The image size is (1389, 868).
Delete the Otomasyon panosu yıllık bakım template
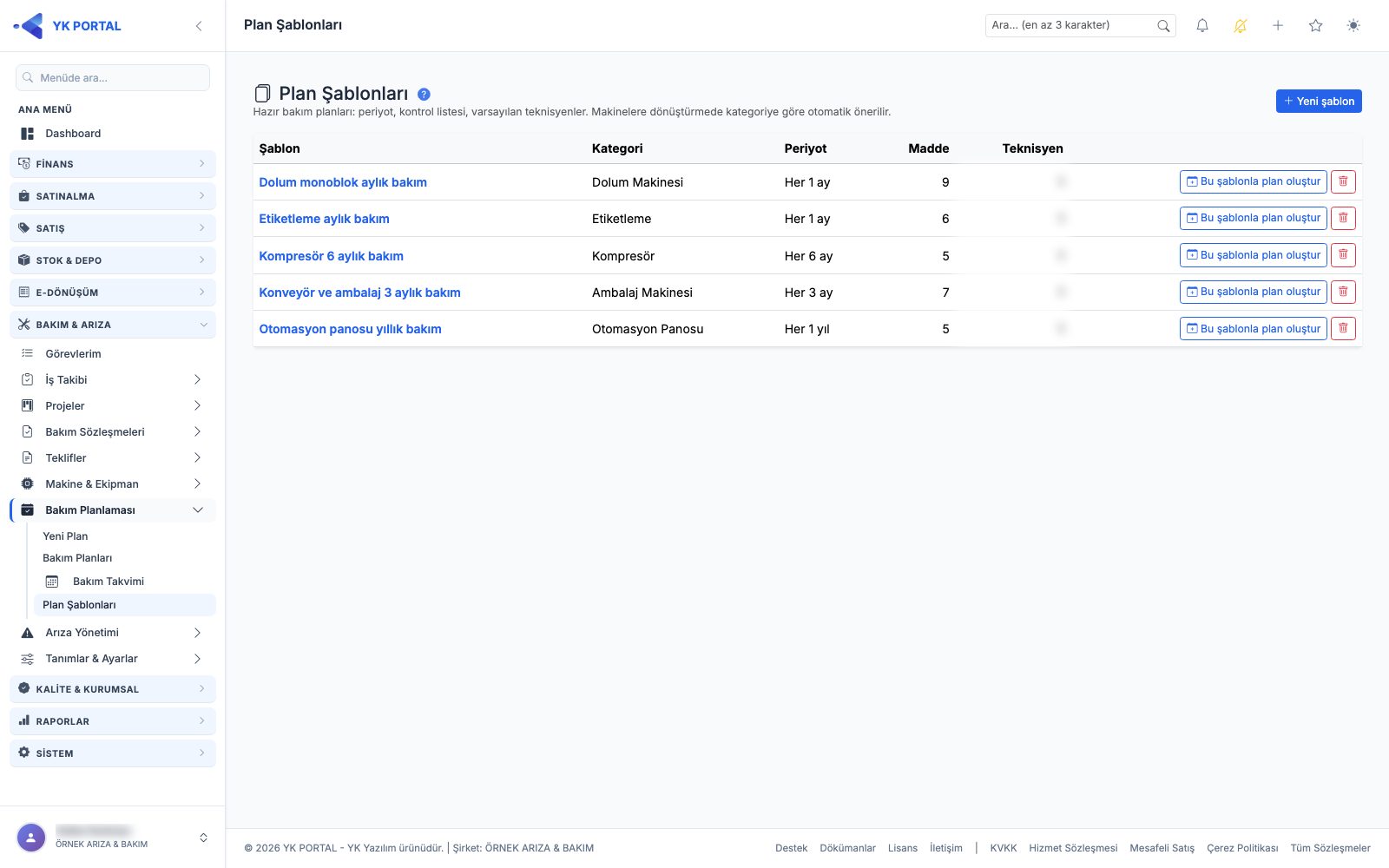point(1343,329)
